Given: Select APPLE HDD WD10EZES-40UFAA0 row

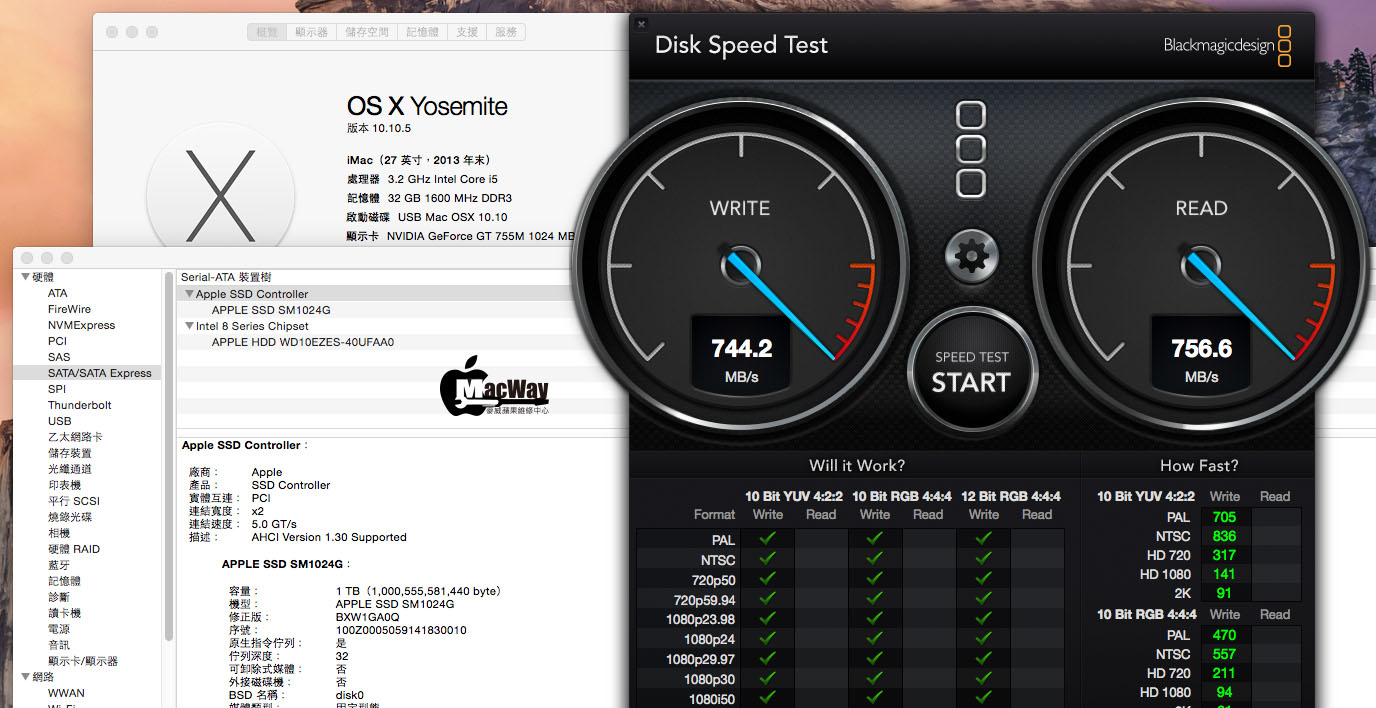Looking at the screenshot, I should coord(303,342).
